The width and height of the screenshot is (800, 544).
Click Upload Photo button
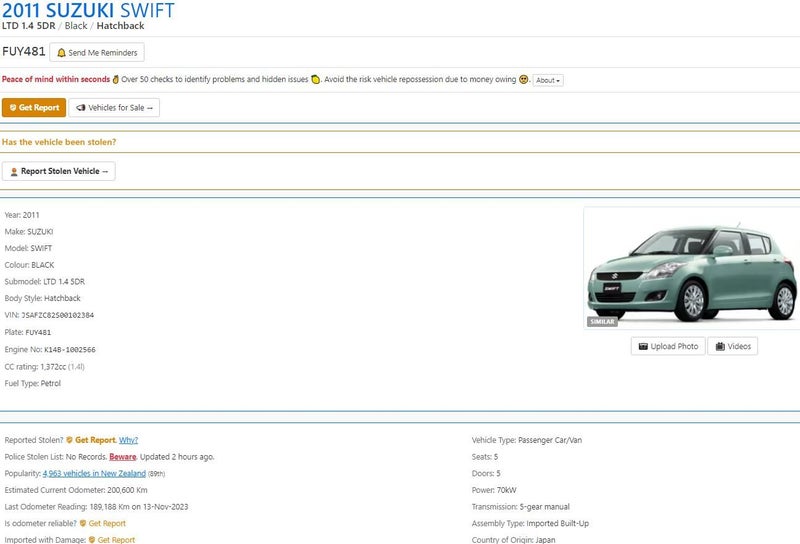pyautogui.click(x=668, y=346)
